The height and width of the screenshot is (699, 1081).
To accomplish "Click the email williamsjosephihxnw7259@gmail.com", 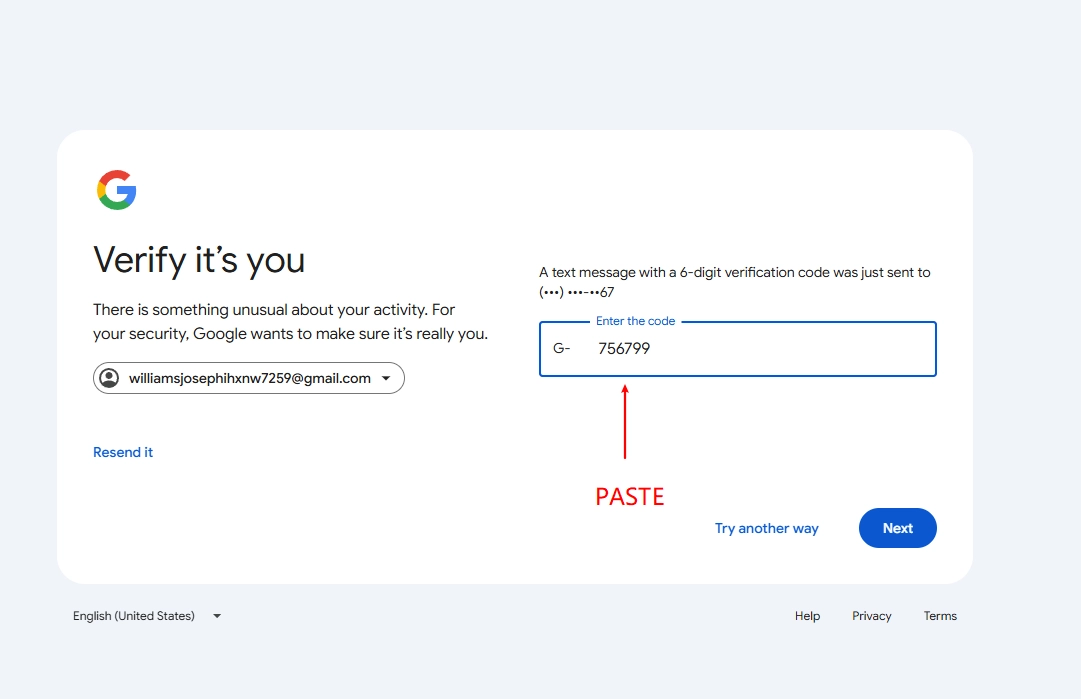I will point(250,378).
